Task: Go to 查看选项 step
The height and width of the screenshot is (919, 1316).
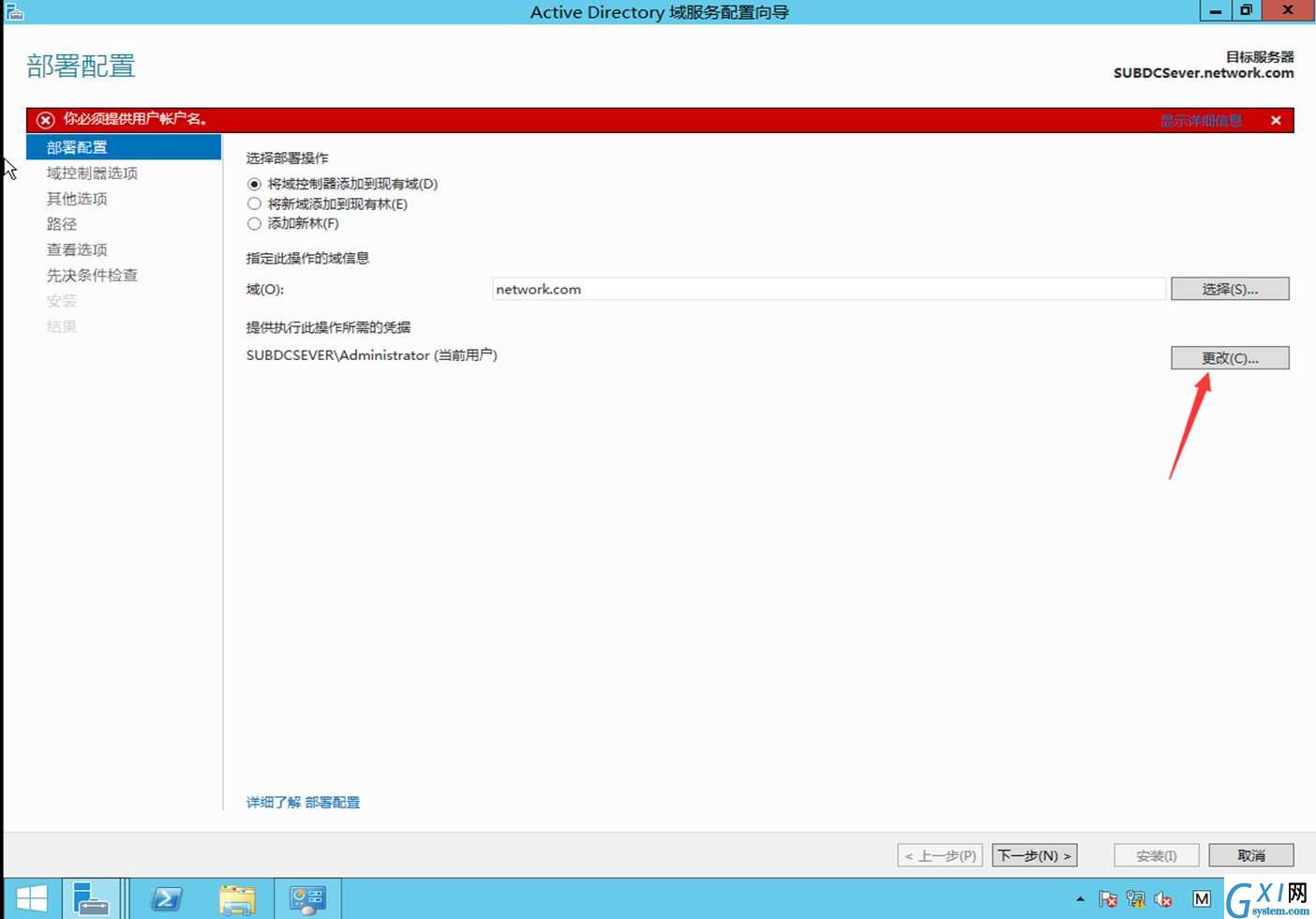Action: (x=77, y=249)
